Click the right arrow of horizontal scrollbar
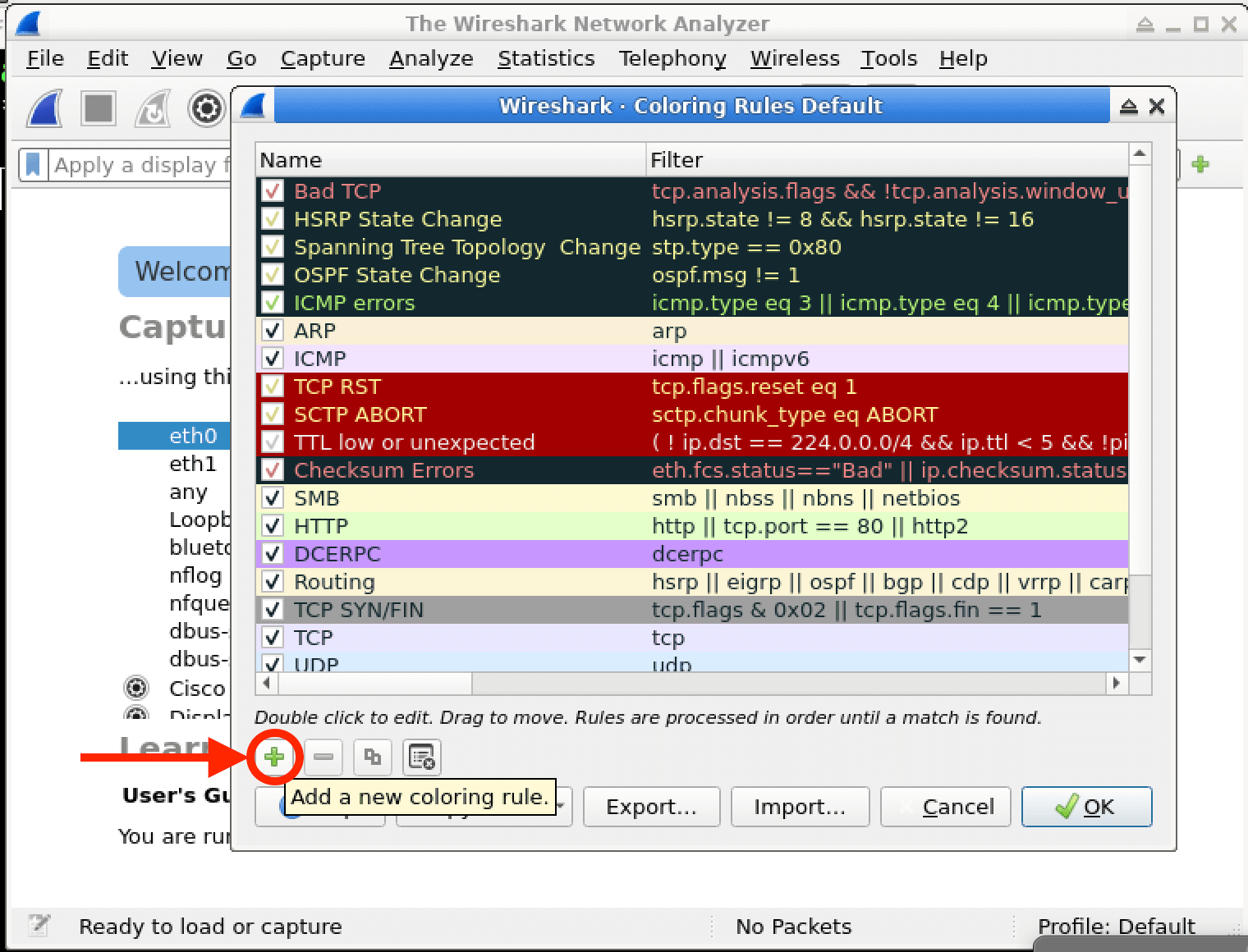The image size is (1248, 952). pyautogui.click(x=1116, y=683)
